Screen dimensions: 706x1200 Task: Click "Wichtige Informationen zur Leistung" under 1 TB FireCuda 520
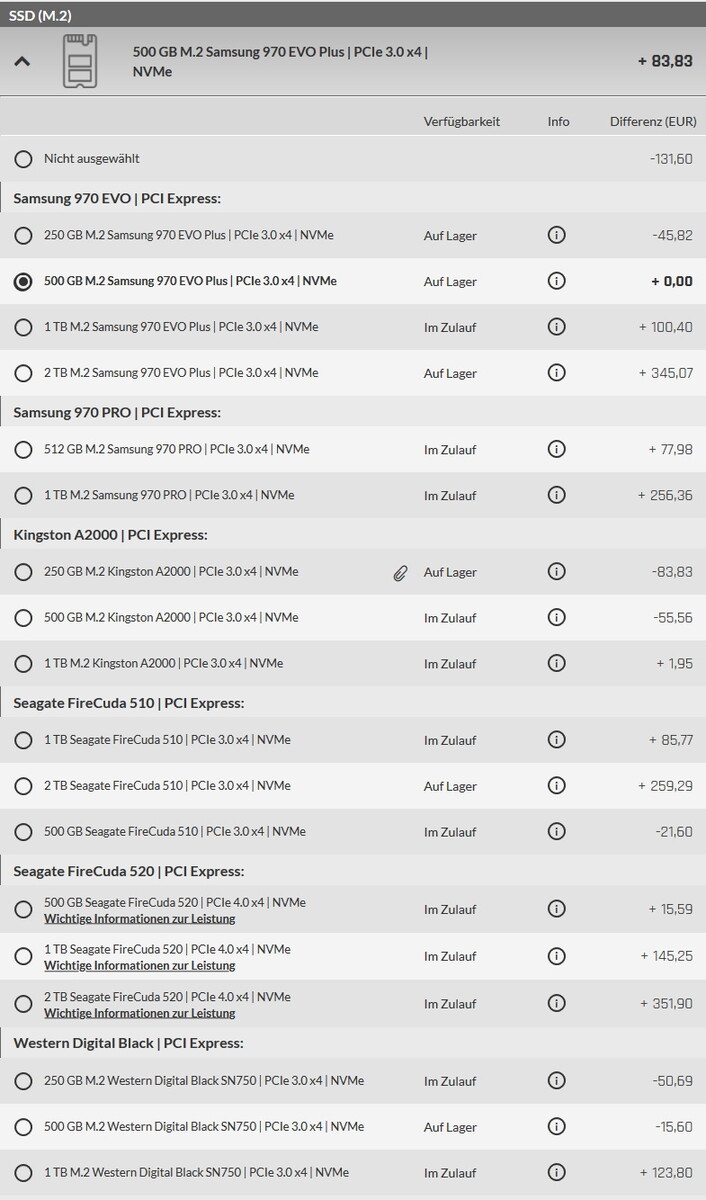(139, 966)
